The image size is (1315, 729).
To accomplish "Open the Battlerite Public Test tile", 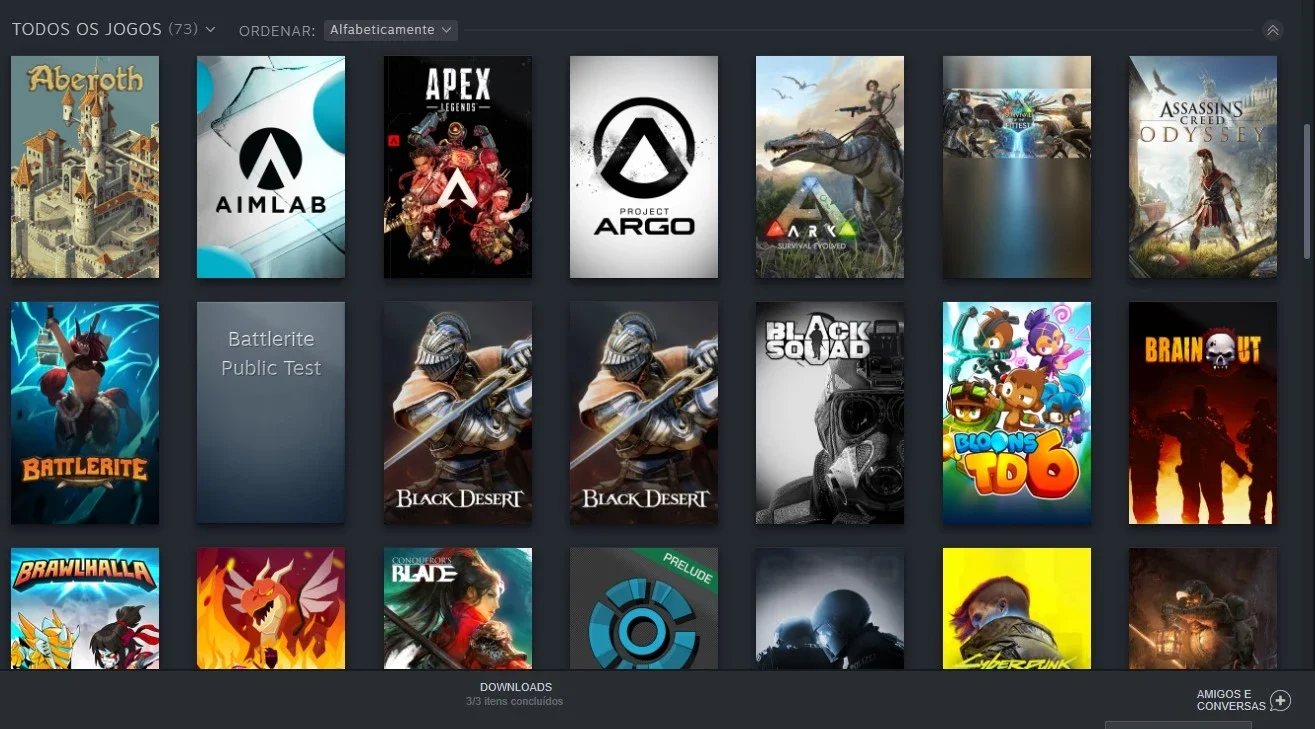I will pyautogui.click(x=271, y=413).
